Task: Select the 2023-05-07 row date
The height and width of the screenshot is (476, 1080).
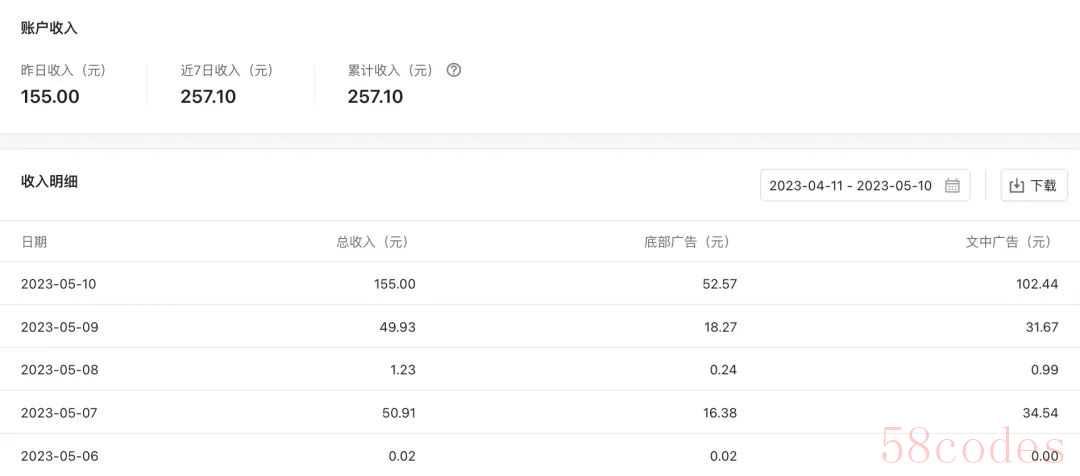Action: point(59,413)
